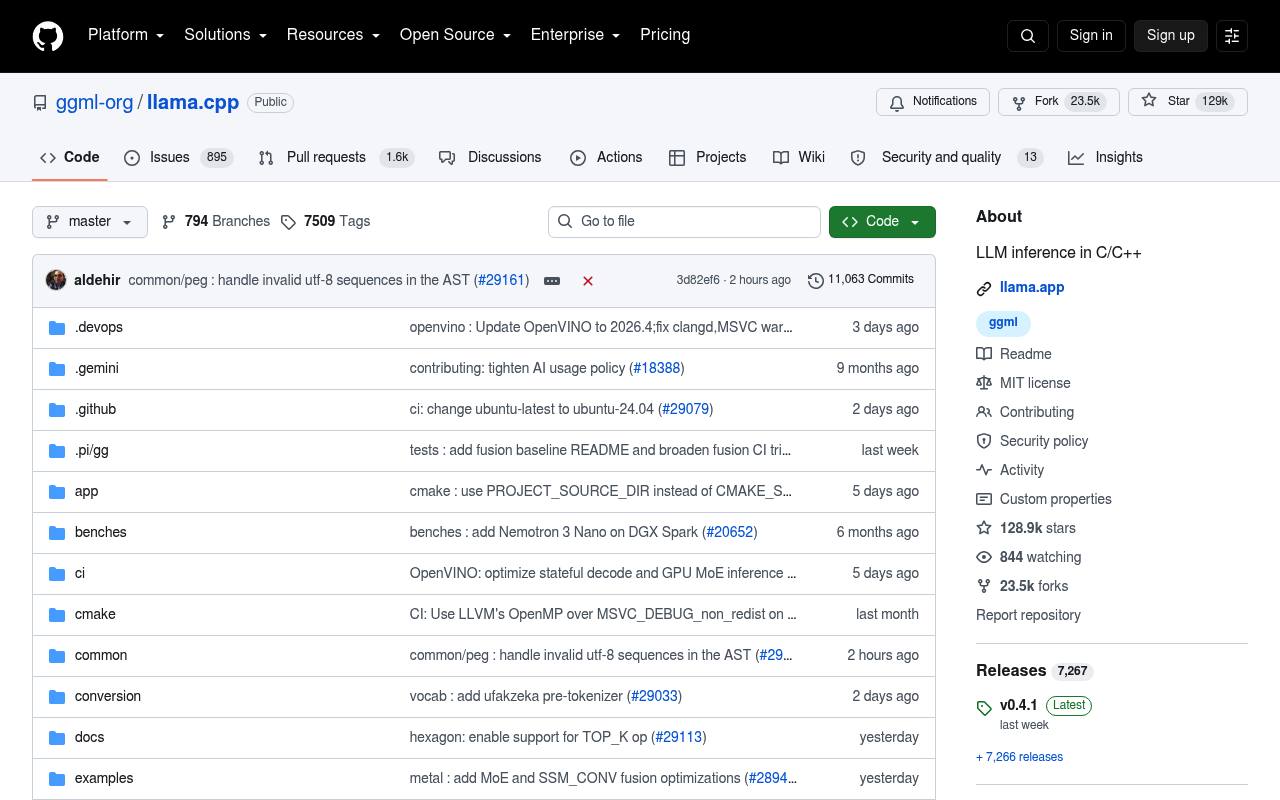Viewport: 1280px width, 800px height.
Task: Open the llama.app website link
Action: click(1032, 288)
